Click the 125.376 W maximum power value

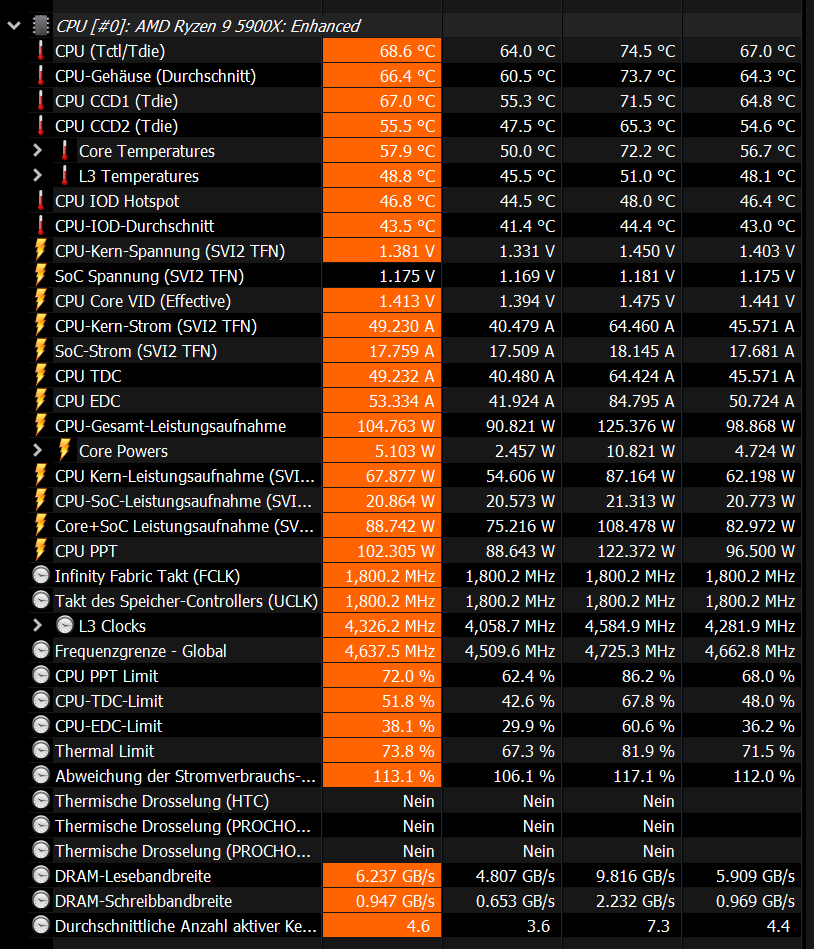pos(635,426)
